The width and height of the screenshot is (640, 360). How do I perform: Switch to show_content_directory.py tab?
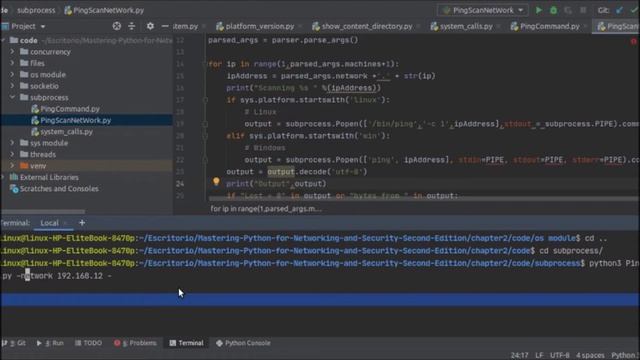(x=366, y=26)
